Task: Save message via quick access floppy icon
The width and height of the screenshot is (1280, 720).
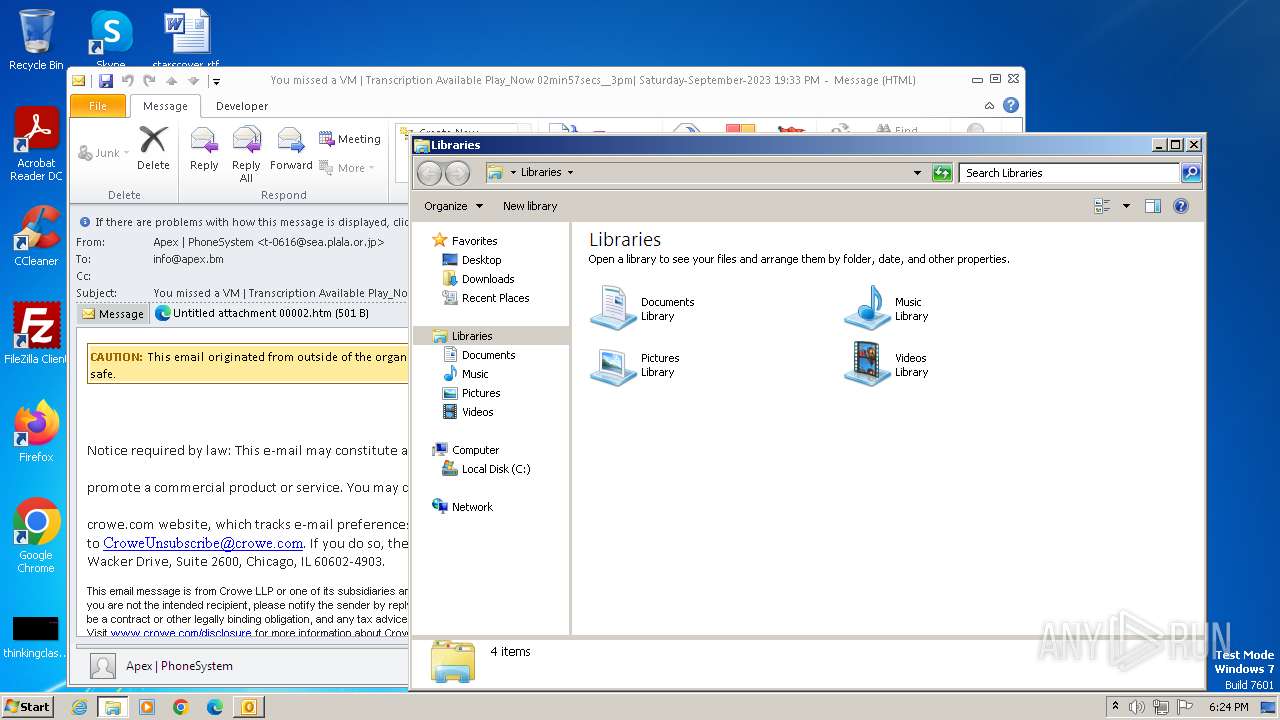Action: coord(105,81)
